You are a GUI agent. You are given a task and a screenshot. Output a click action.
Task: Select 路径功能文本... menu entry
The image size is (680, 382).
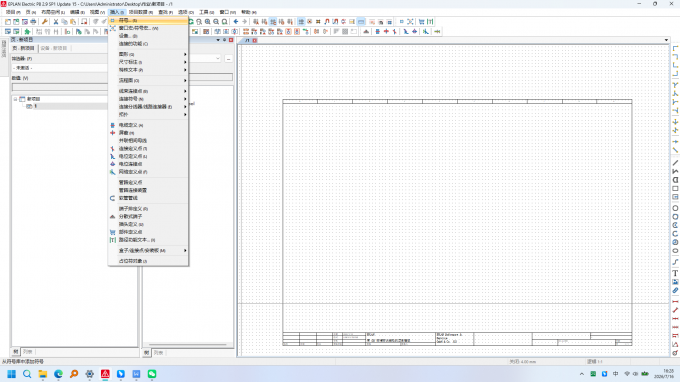click(148, 240)
